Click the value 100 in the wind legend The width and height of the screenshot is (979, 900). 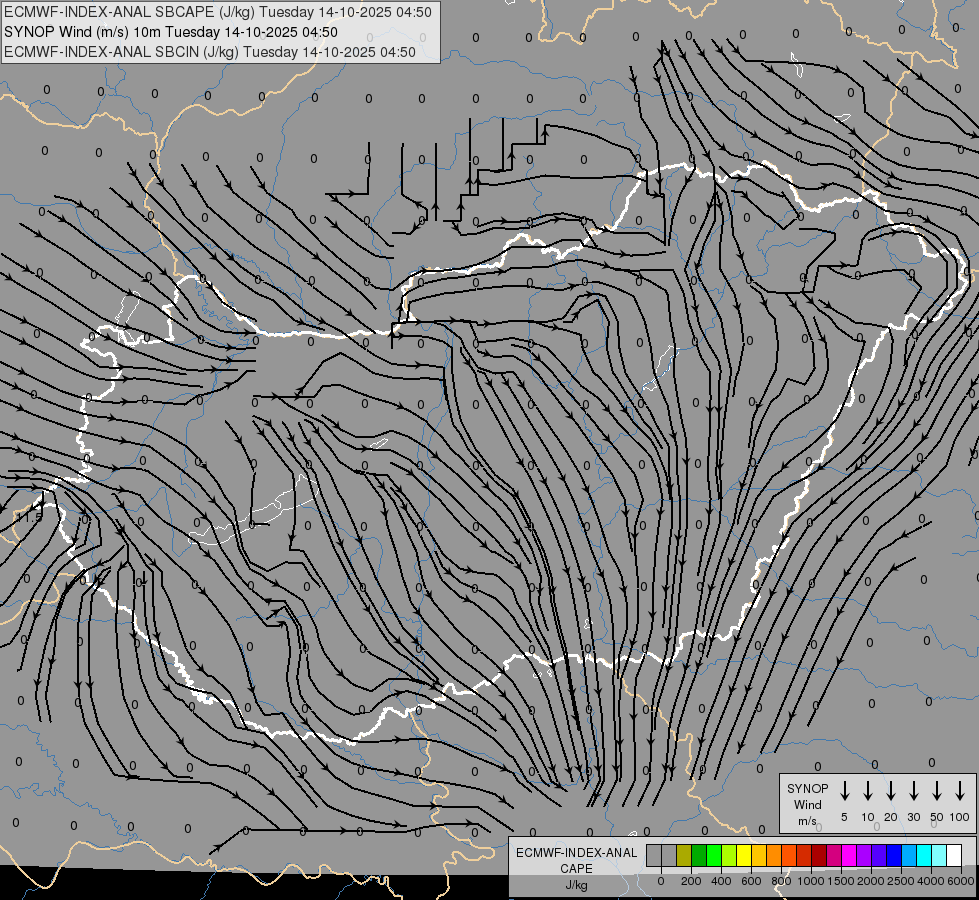[x=960, y=817]
